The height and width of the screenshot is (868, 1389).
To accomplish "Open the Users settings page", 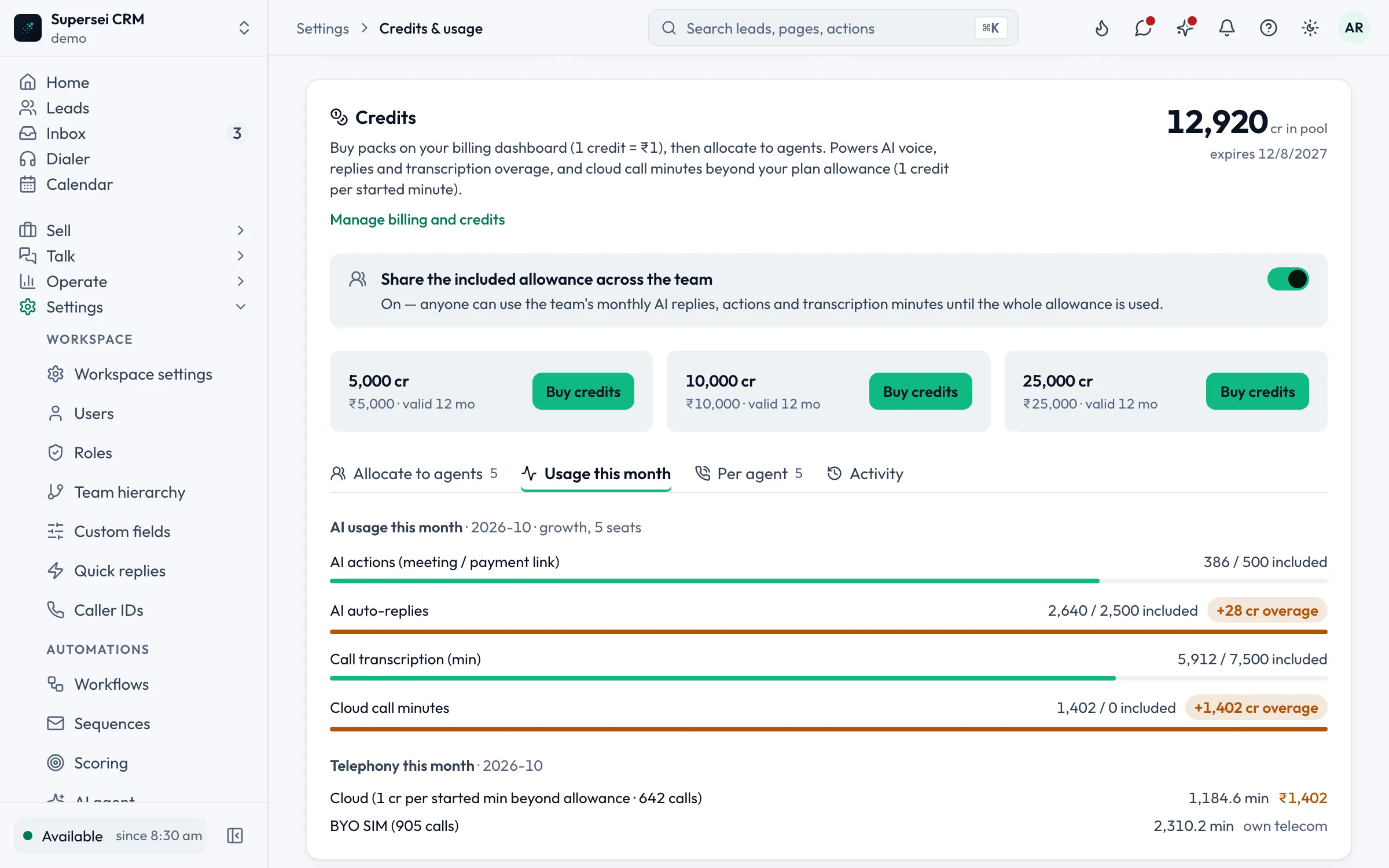I will pos(148,413).
